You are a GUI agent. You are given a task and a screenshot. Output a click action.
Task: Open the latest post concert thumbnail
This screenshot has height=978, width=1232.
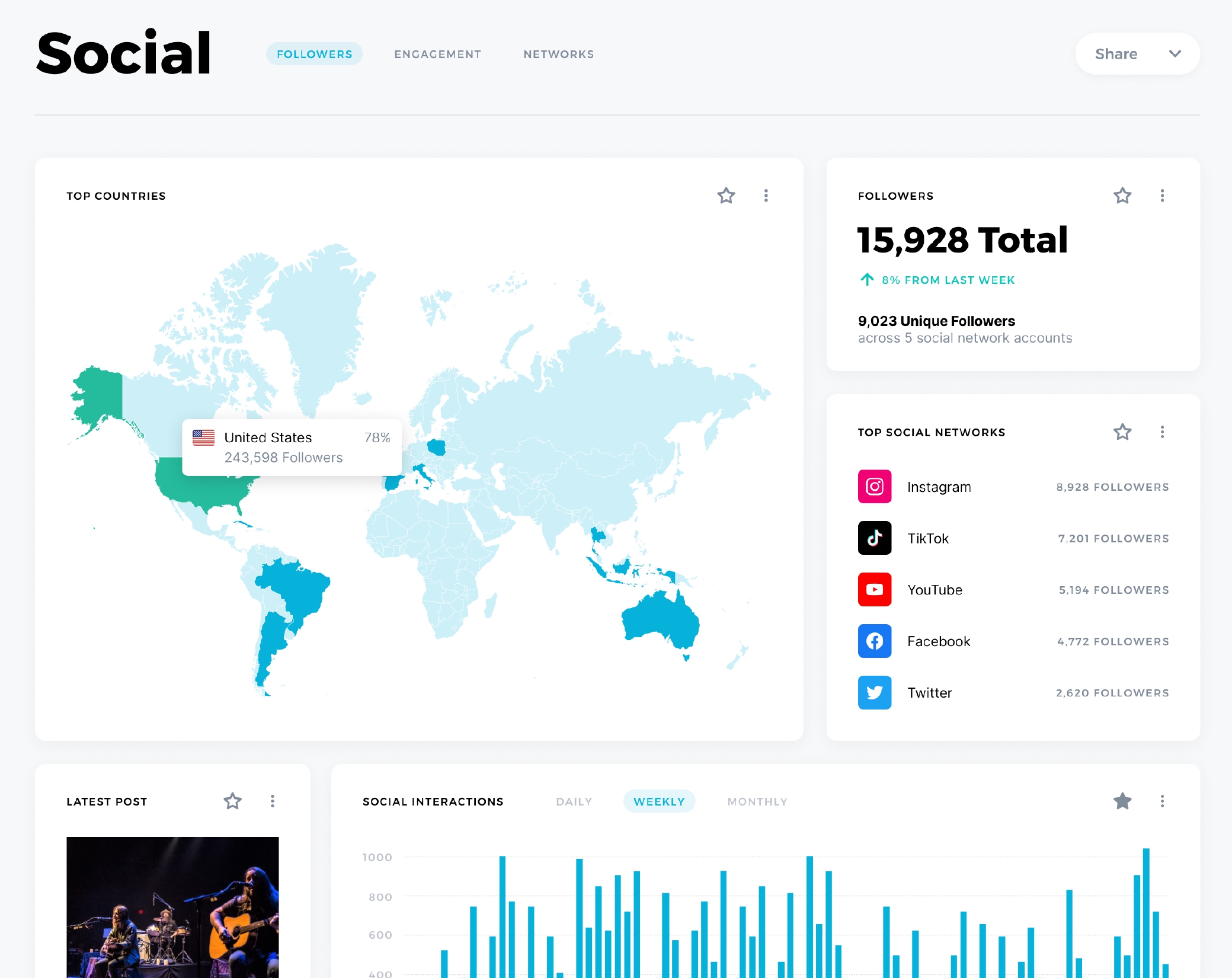172,907
